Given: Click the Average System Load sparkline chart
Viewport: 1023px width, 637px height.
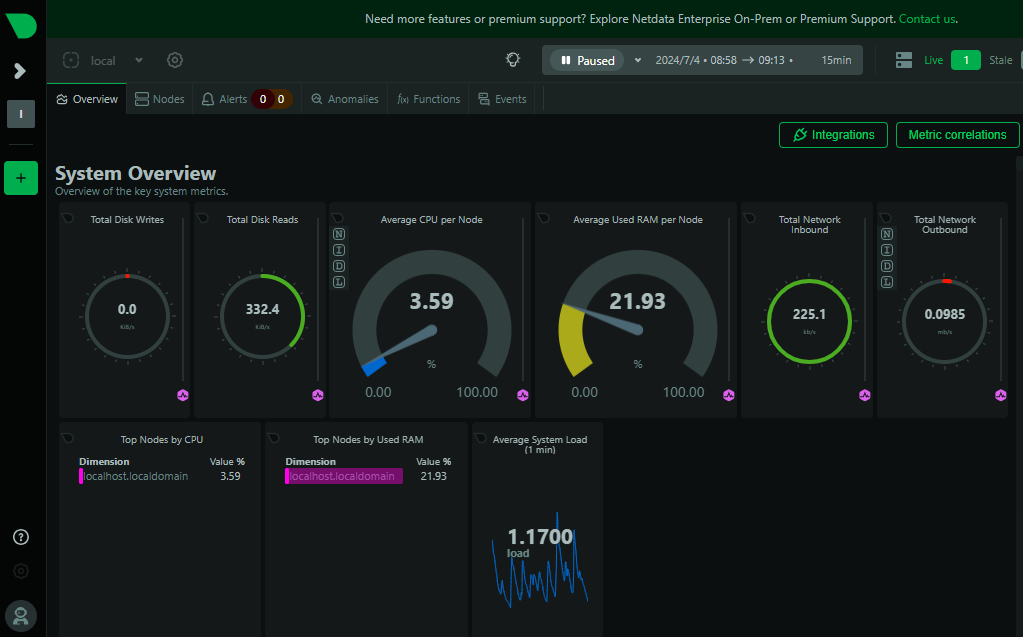Looking at the screenshot, I should (540, 560).
